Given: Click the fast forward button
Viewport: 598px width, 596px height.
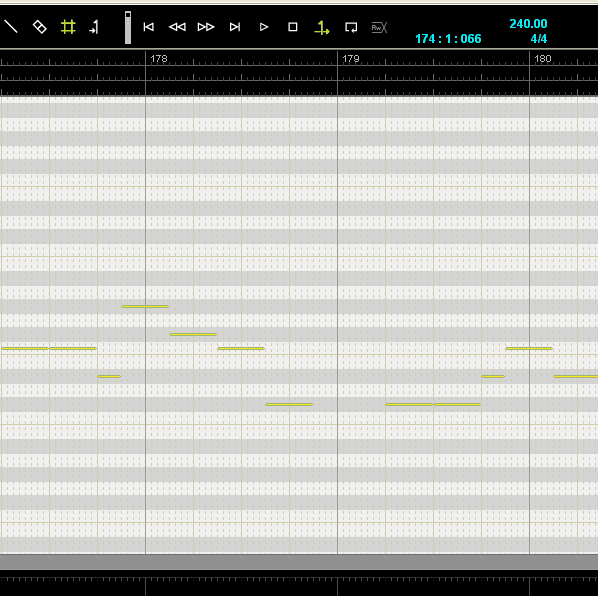Looking at the screenshot, I should 206,27.
